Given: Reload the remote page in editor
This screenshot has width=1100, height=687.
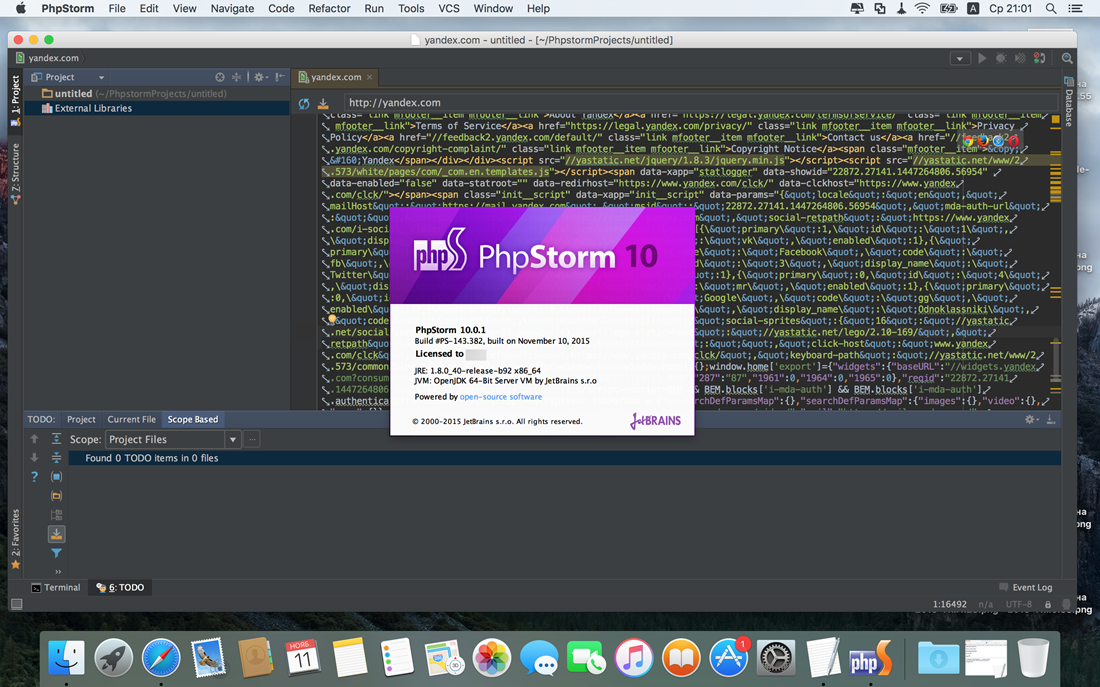Looking at the screenshot, I should pyautogui.click(x=304, y=103).
